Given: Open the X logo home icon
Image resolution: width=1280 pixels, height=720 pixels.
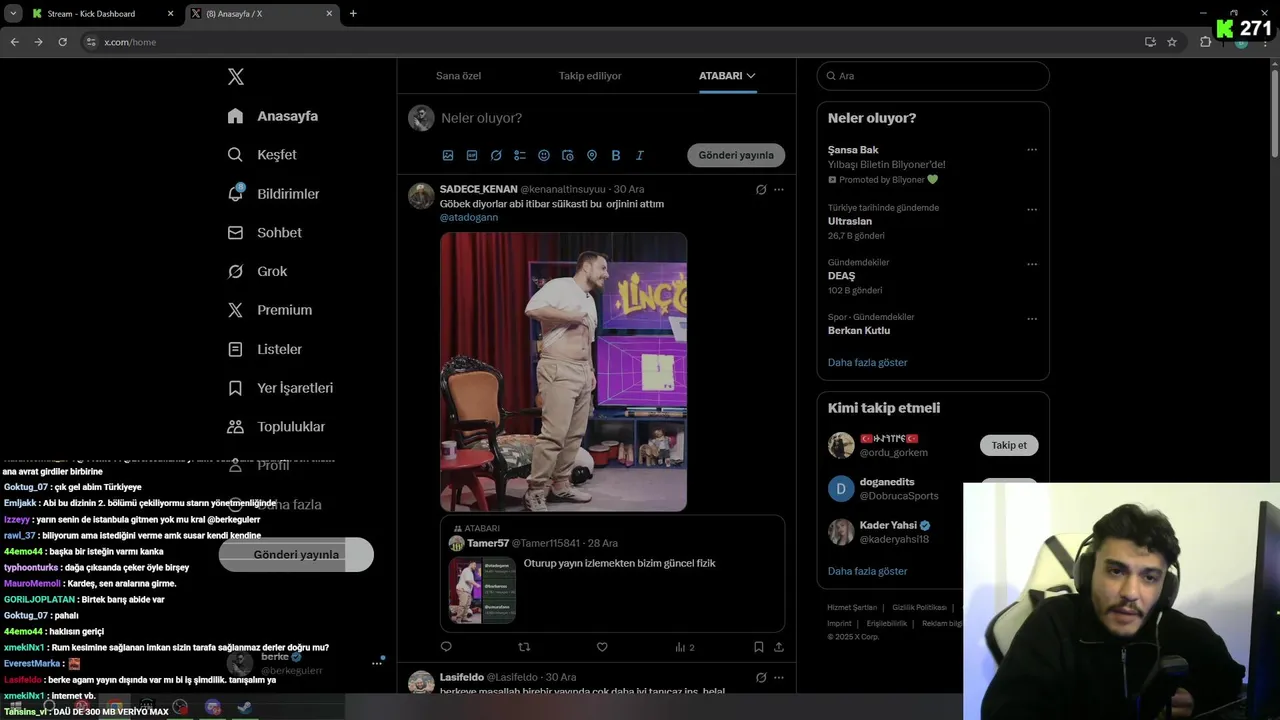Looking at the screenshot, I should (x=236, y=77).
